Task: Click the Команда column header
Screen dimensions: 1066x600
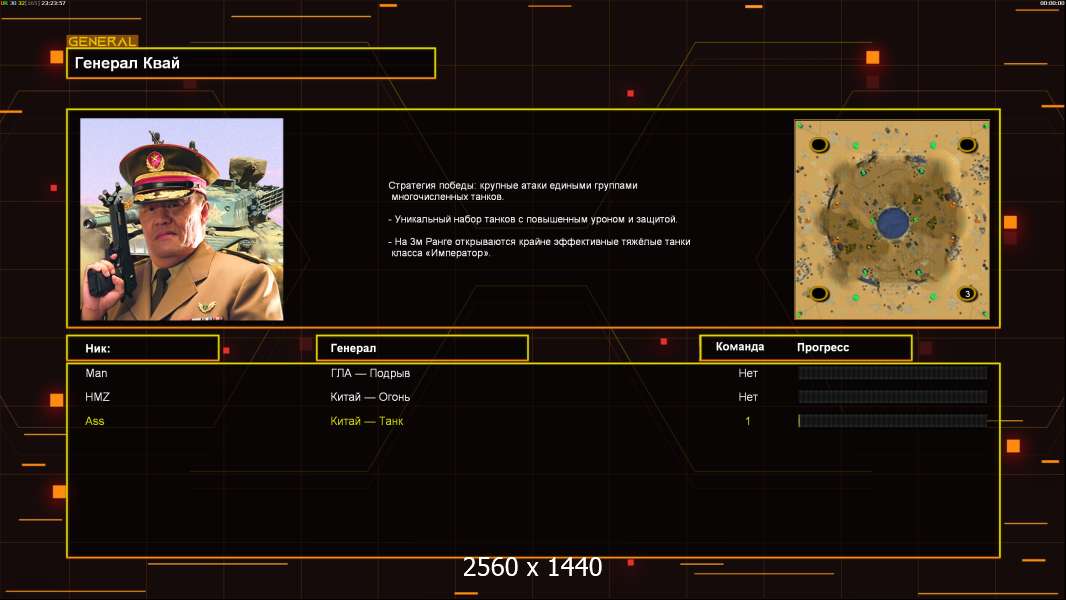Action: click(x=740, y=347)
